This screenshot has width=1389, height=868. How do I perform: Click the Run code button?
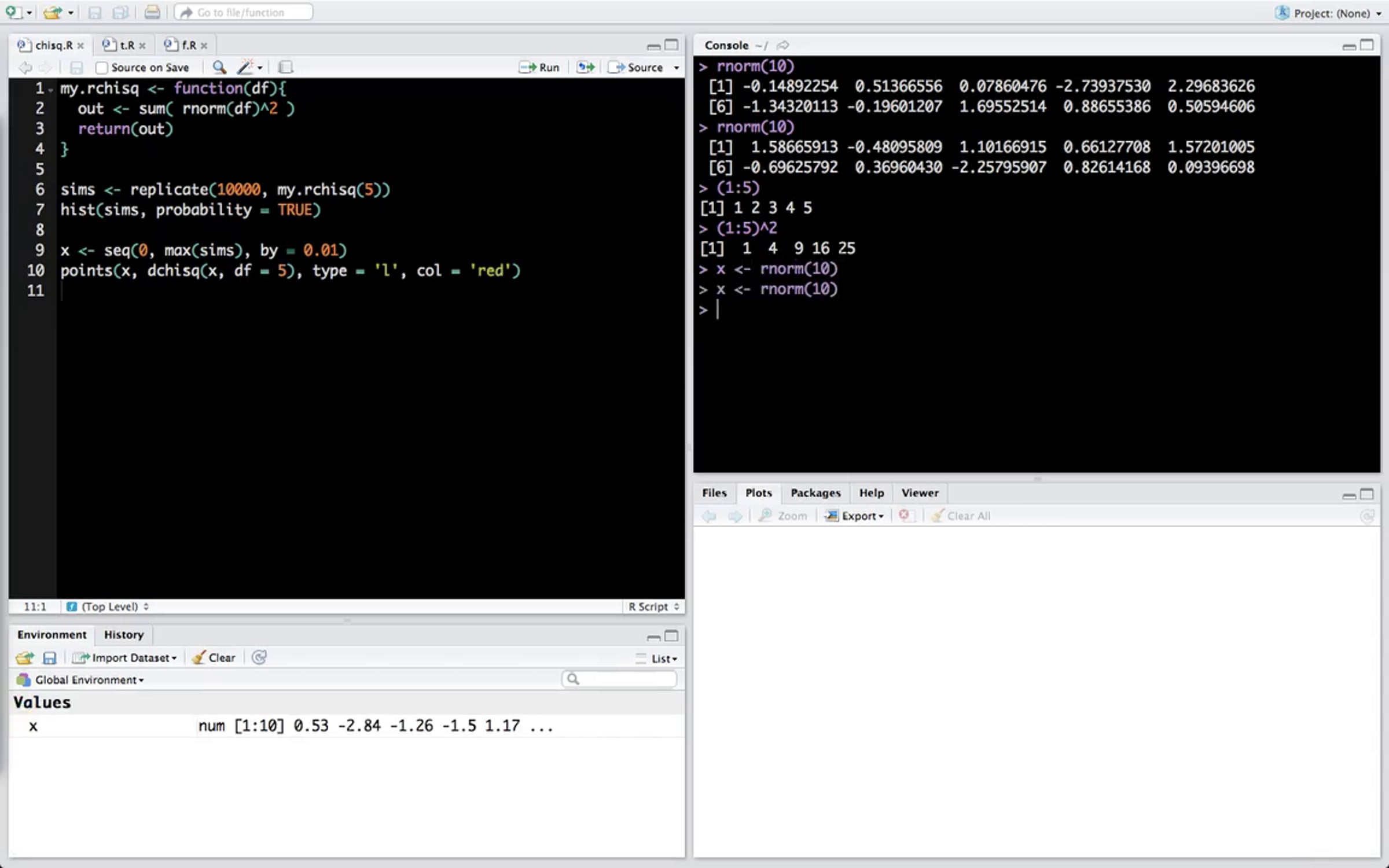pyautogui.click(x=539, y=67)
